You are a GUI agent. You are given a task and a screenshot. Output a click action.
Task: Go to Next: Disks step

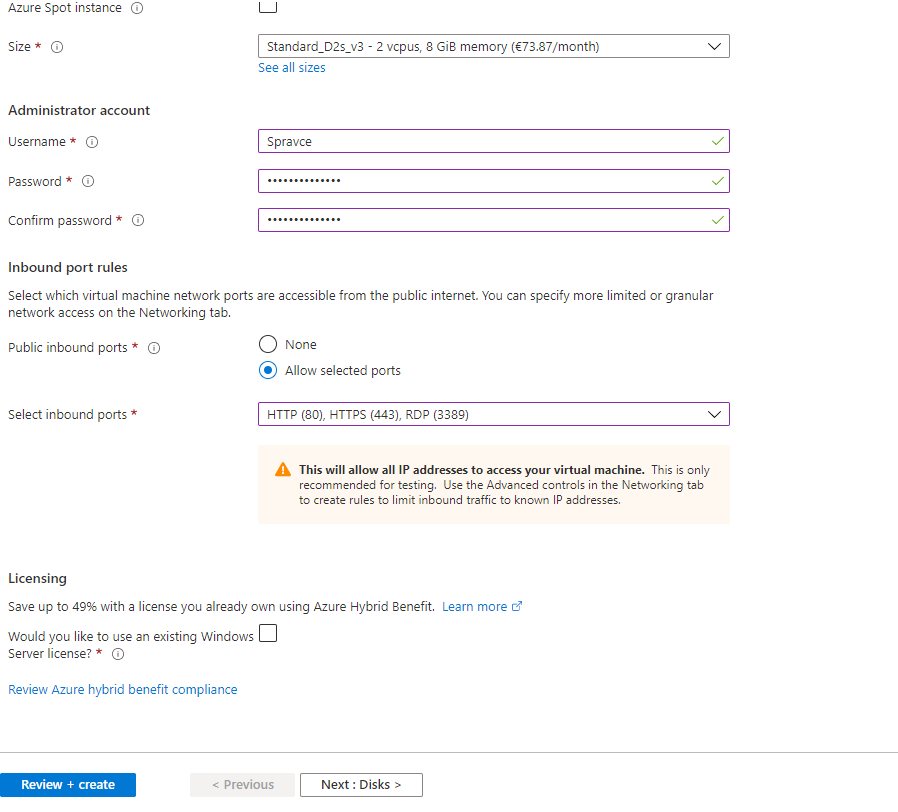pos(361,785)
